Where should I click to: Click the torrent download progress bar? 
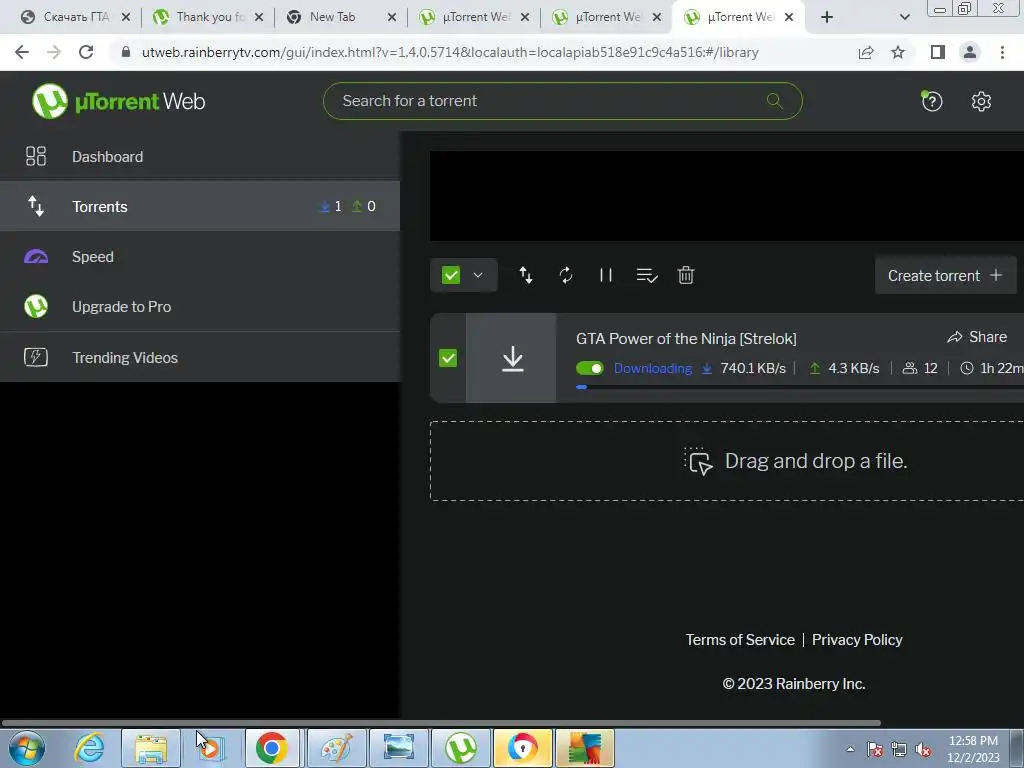(x=799, y=387)
